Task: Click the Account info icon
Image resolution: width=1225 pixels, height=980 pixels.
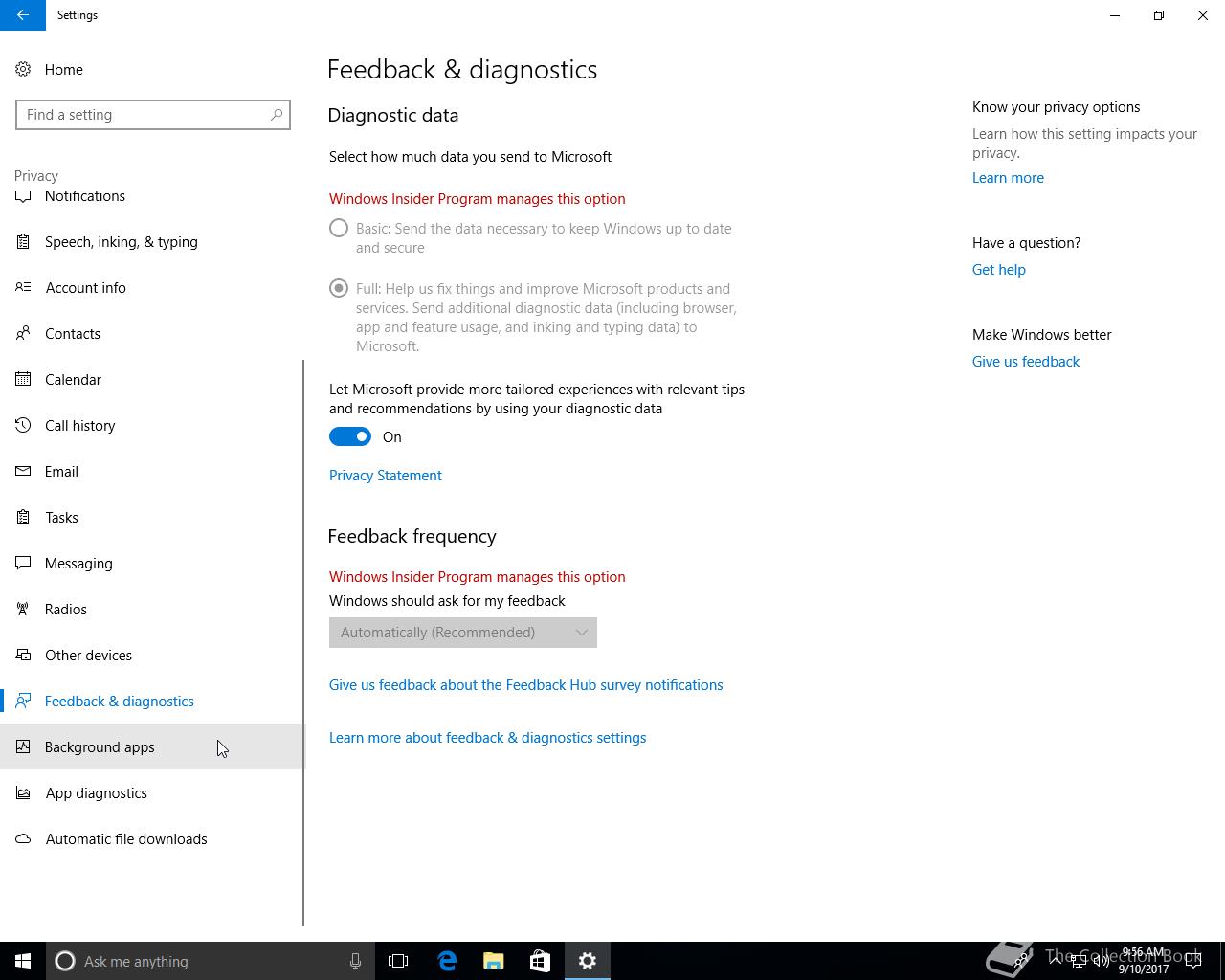Action: (23, 288)
